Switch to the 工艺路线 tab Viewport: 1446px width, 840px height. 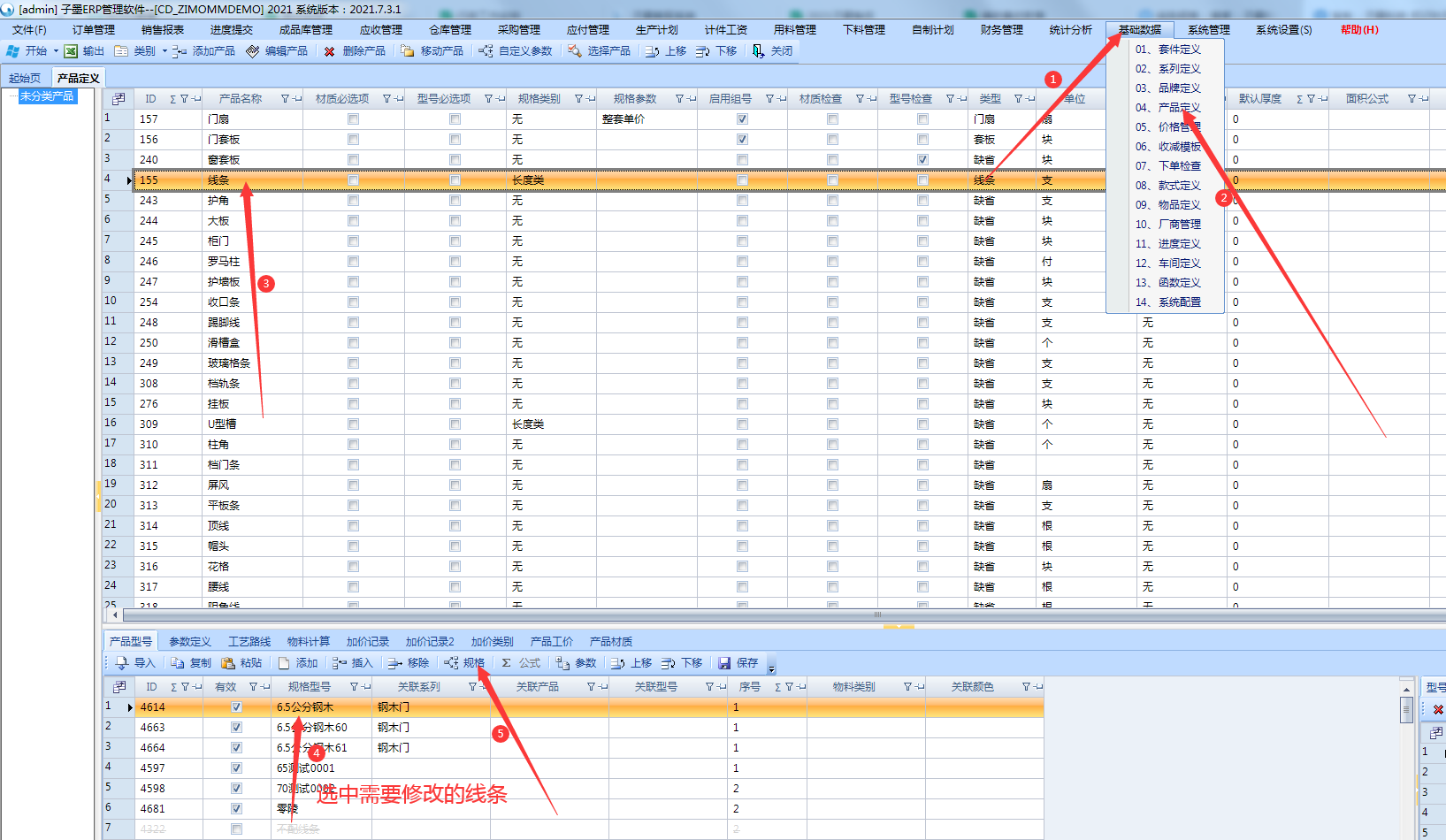[x=249, y=642]
